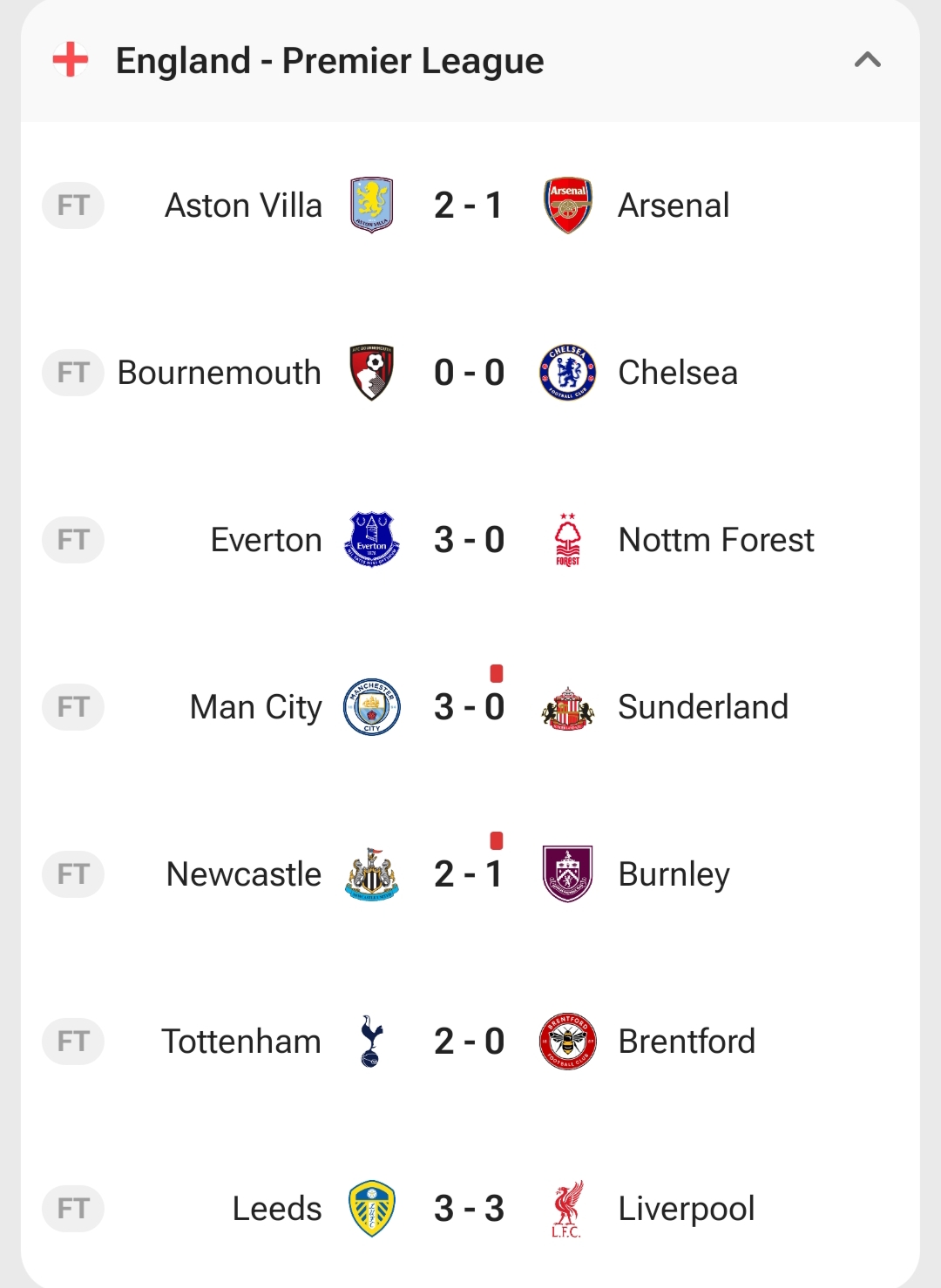The width and height of the screenshot is (941, 1288).
Task: Open the England - Premier League title
Action: [329, 61]
